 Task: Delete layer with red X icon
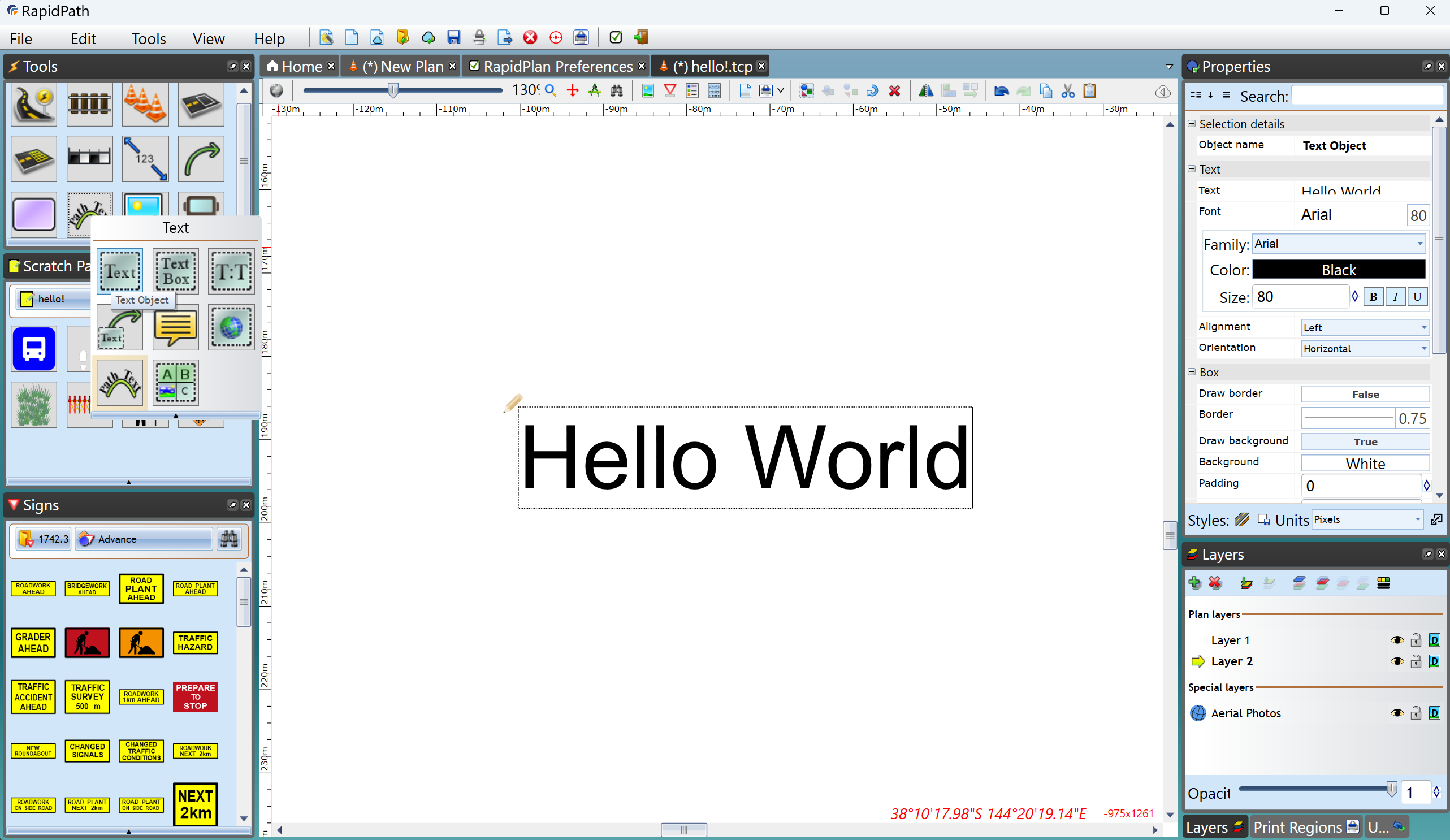pyautogui.click(x=1215, y=583)
